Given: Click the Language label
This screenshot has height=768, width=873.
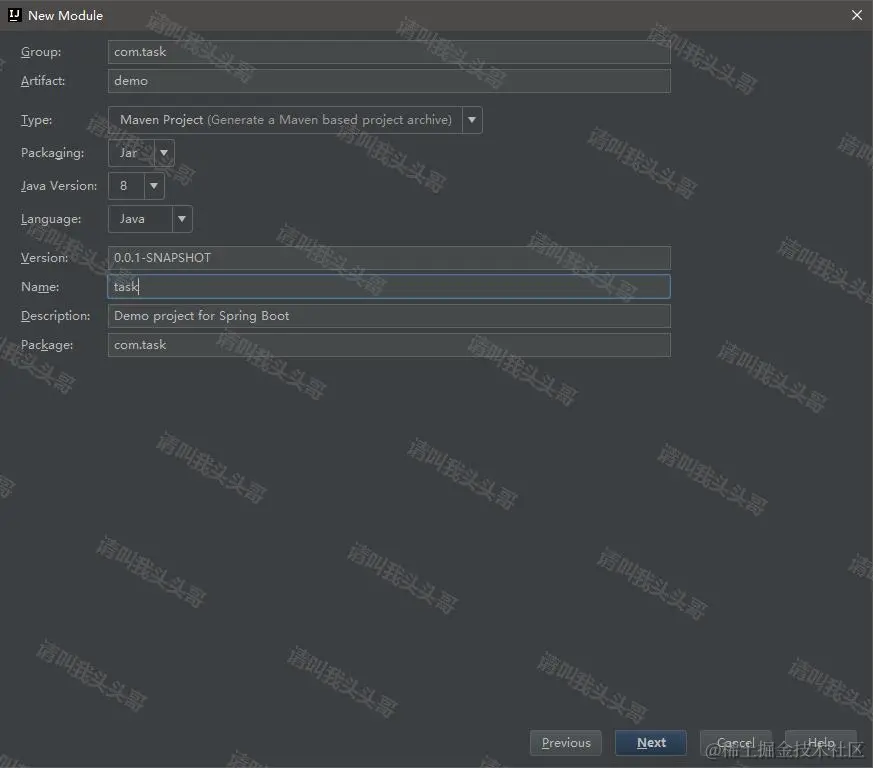Looking at the screenshot, I should [51, 219].
